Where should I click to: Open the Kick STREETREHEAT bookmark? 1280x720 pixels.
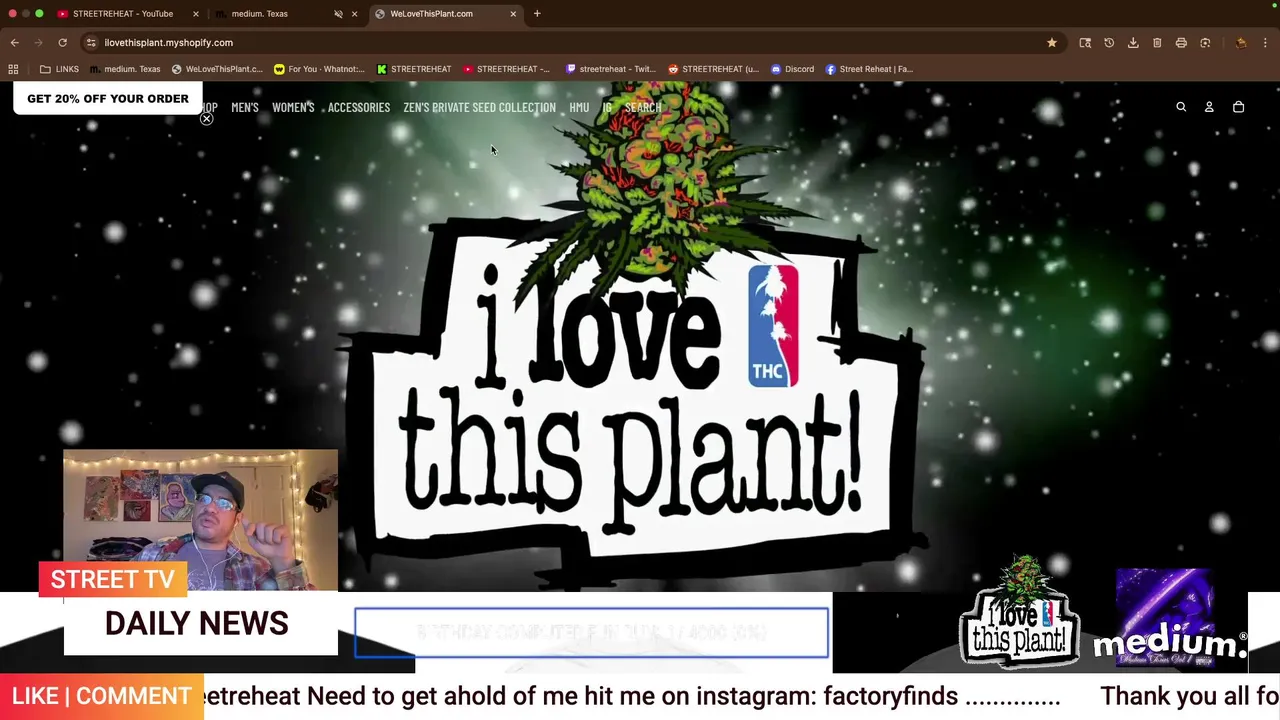[x=414, y=69]
